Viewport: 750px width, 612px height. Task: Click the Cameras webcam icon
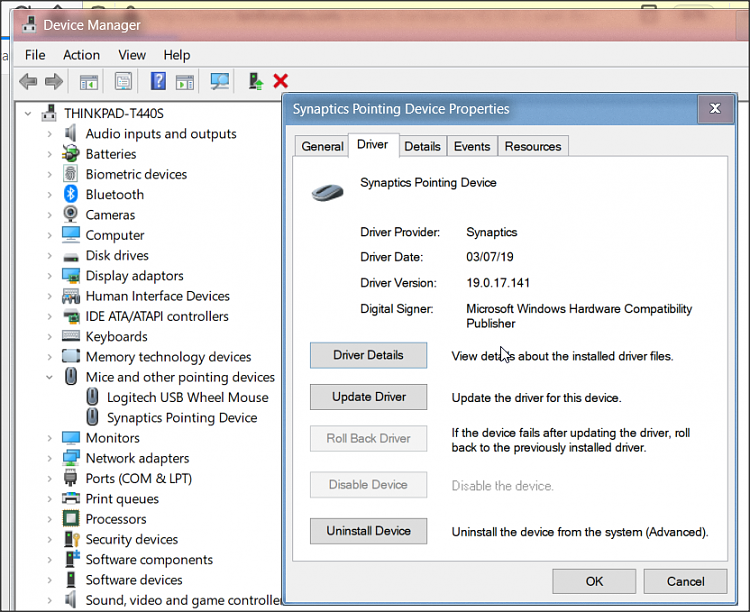tap(71, 214)
